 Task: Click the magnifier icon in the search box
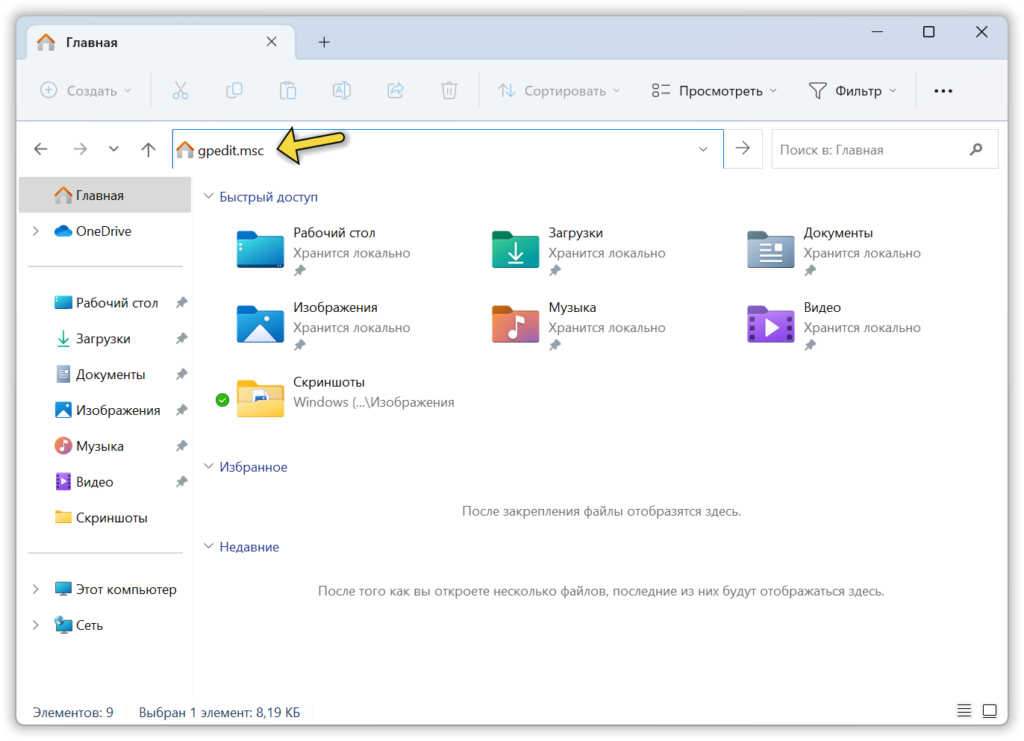[x=975, y=148]
